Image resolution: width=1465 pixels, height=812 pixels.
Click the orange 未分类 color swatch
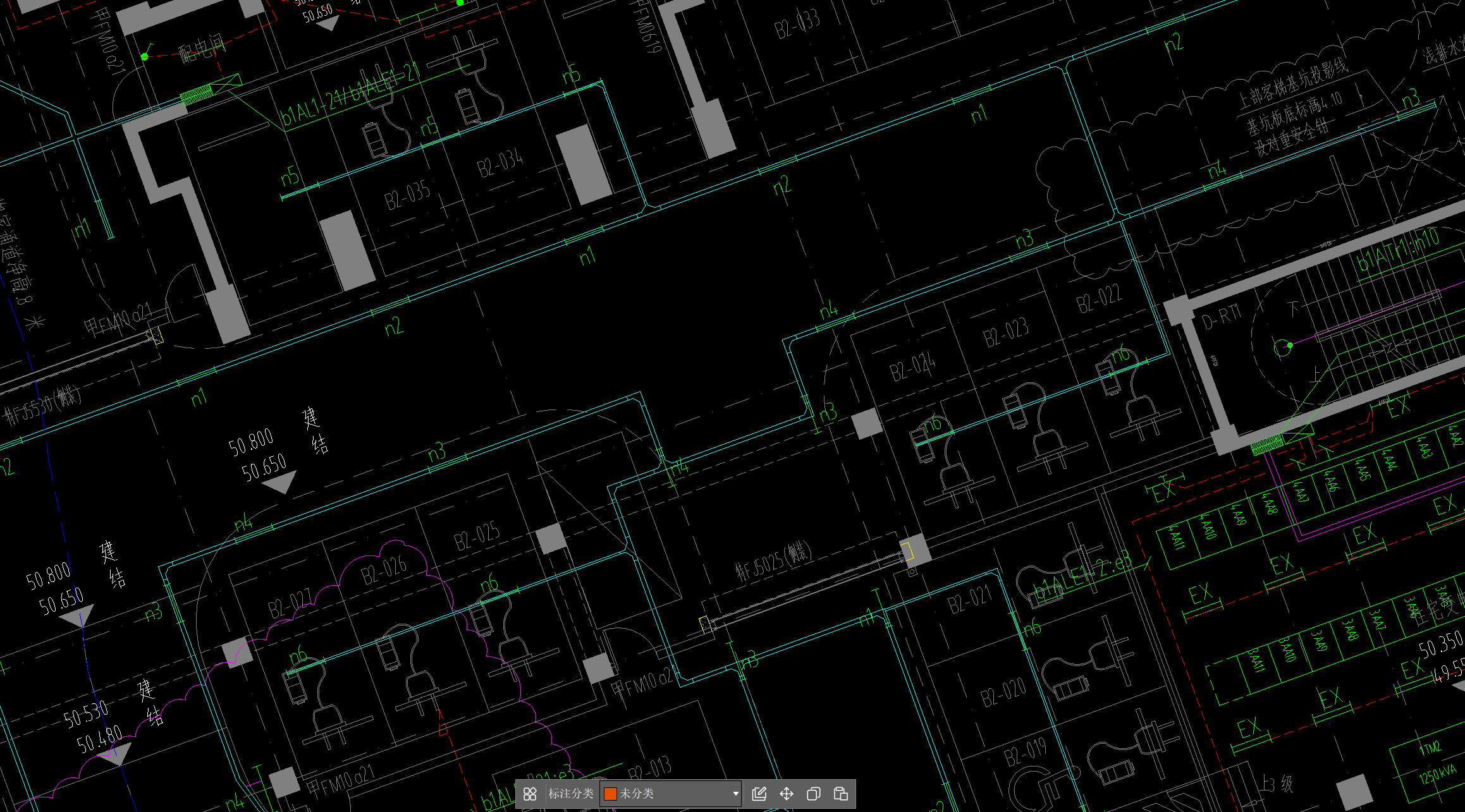click(x=610, y=794)
